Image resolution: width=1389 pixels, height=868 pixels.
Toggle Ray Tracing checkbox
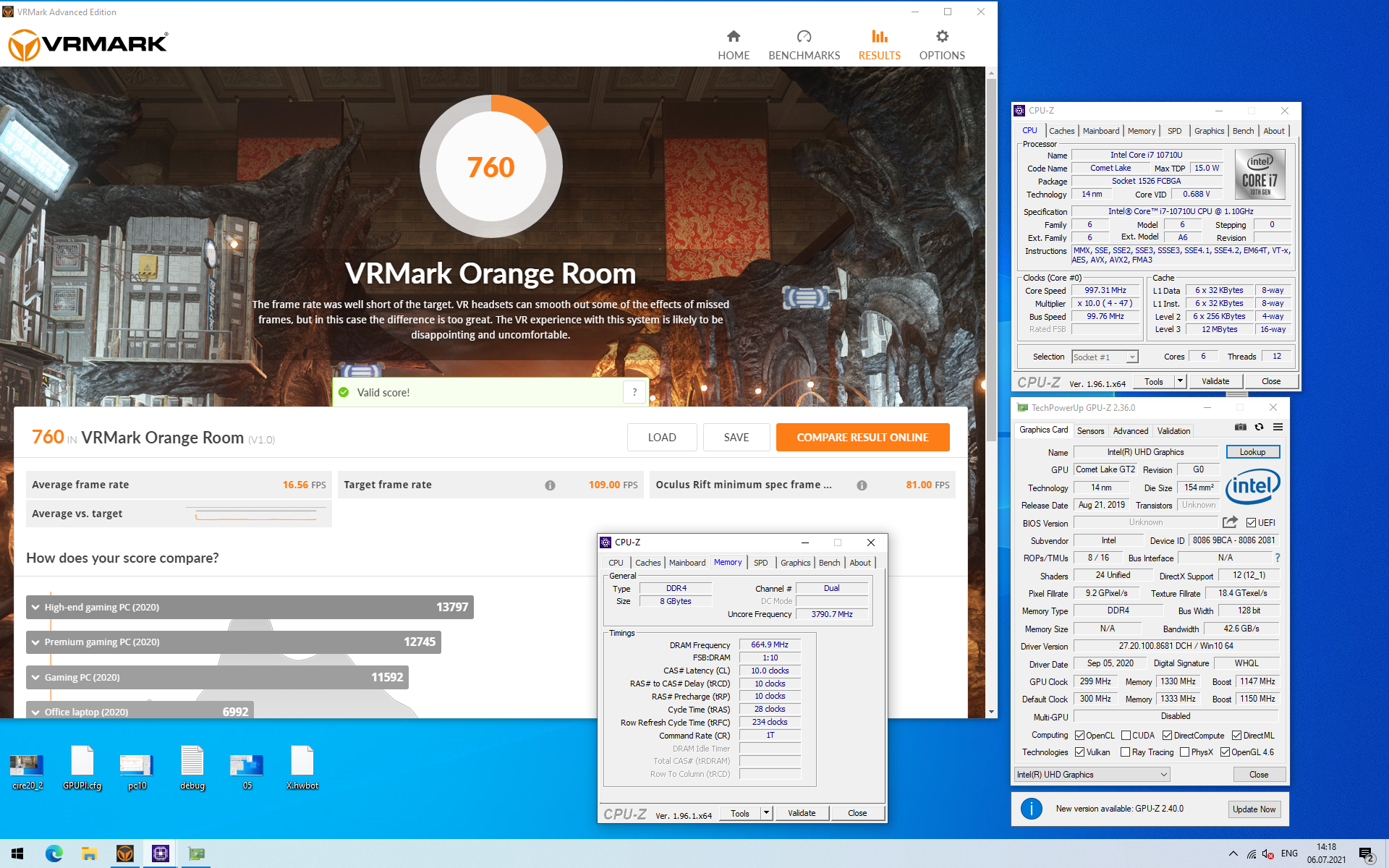pos(1125,752)
